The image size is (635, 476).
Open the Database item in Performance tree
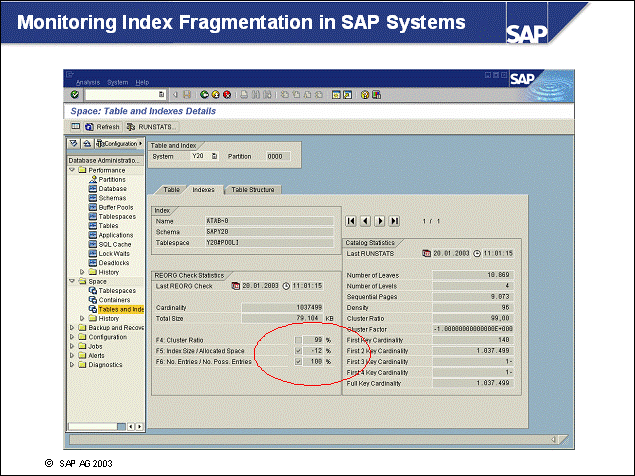click(112, 188)
